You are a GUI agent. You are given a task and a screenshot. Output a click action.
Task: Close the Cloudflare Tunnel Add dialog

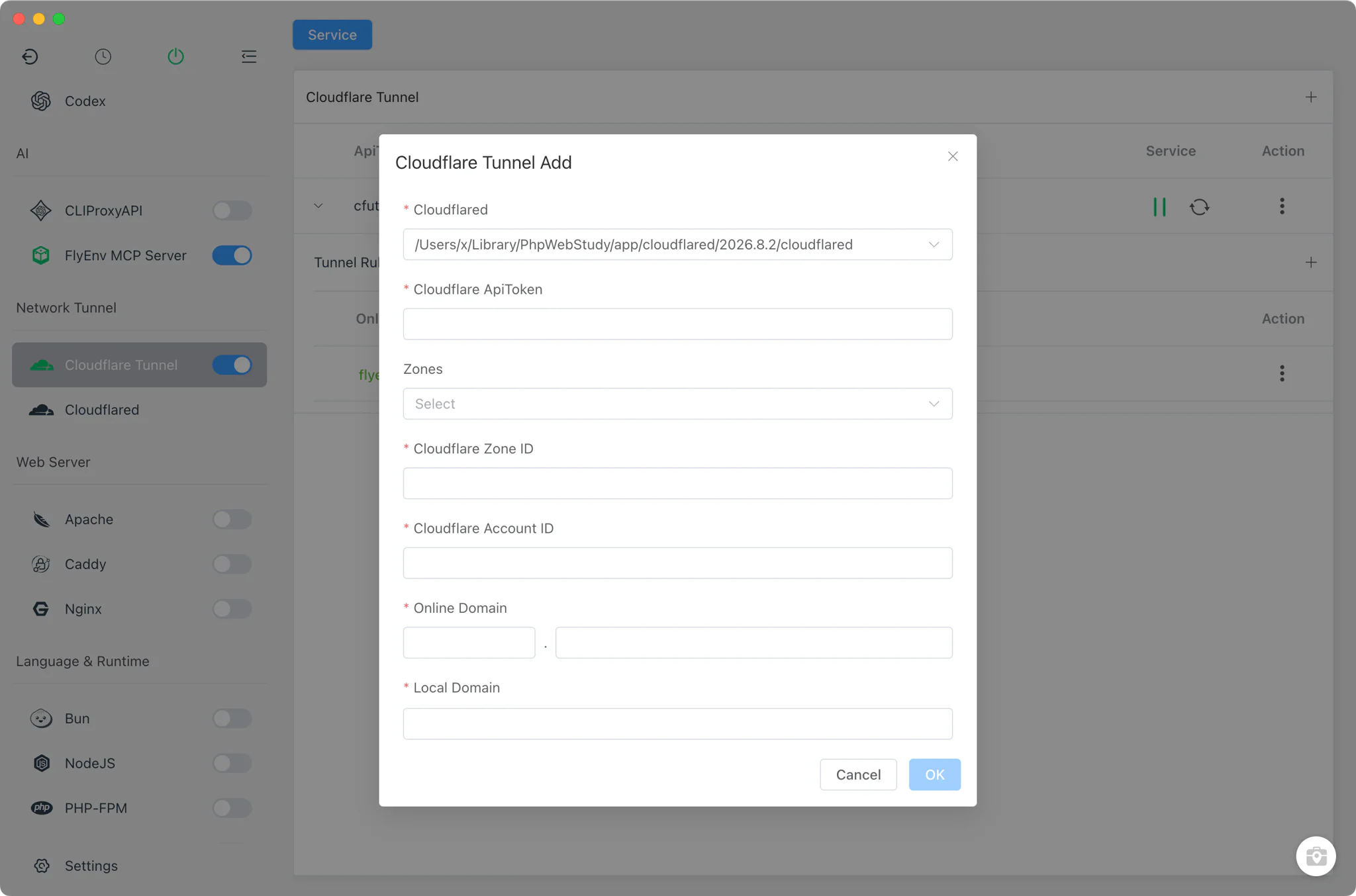coord(953,156)
